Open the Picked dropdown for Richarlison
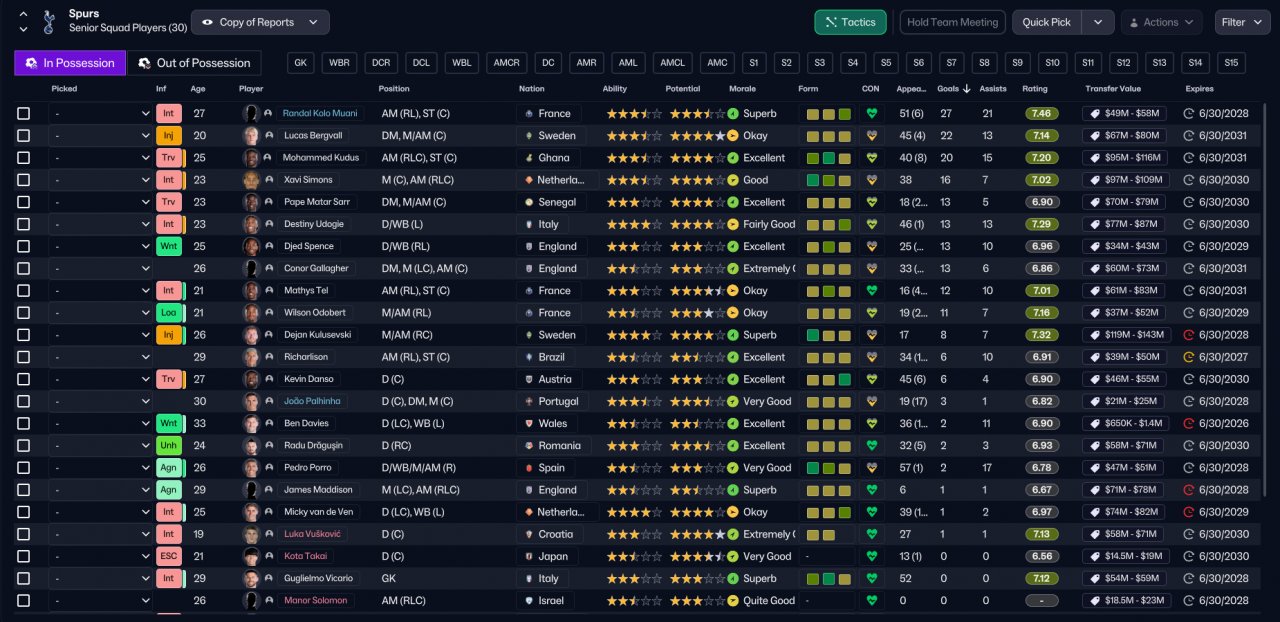Viewport: 1280px width, 622px height. pos(100,357)
